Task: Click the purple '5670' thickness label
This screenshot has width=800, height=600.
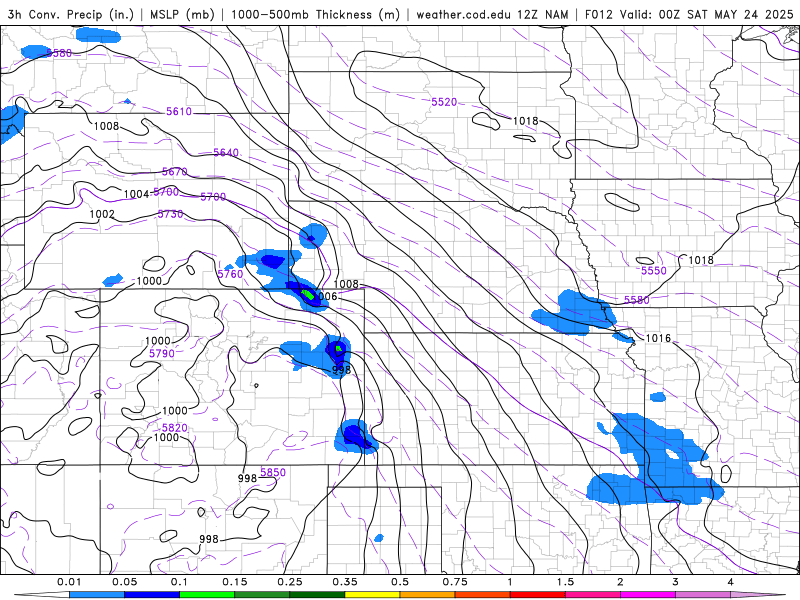Action: pos(174,172)
